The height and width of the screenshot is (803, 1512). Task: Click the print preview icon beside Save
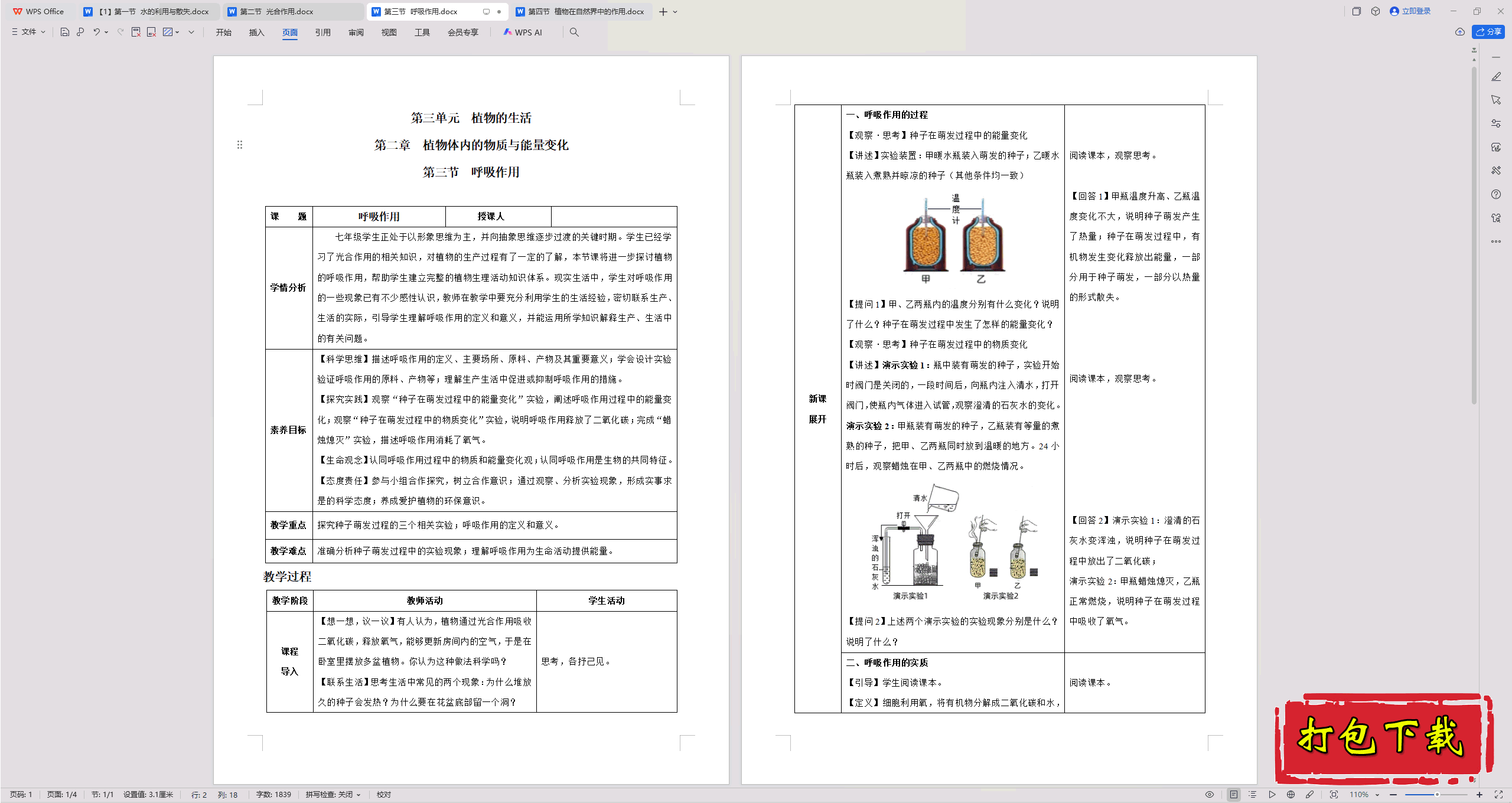coord(80,32)
